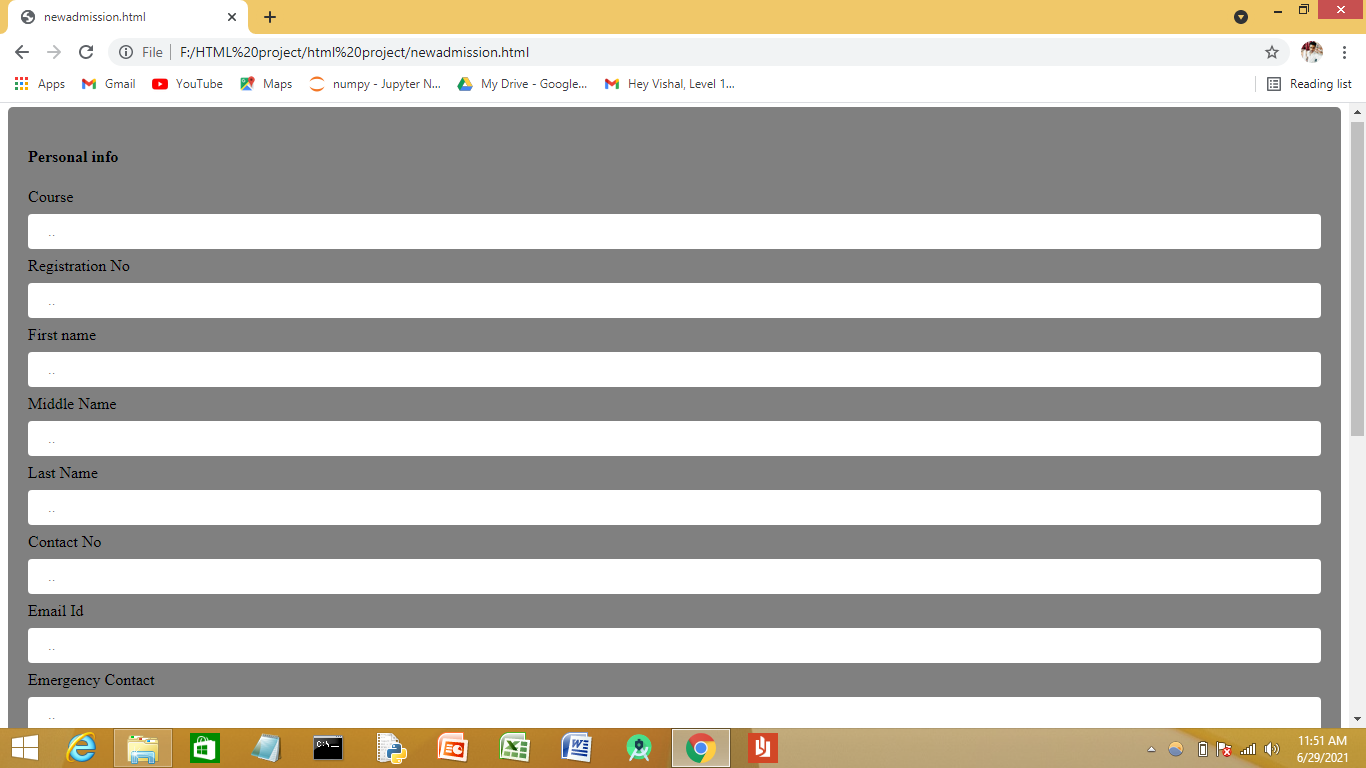This screenshot has height=768, width=1366.
Task: Open the Maps bookmark
Action: [x=265, y=84]
